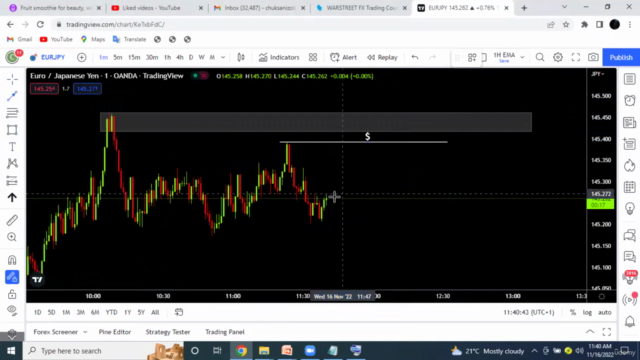Undo the last chart action
Viewport: 640px width, 360px height.
[415, 58]
